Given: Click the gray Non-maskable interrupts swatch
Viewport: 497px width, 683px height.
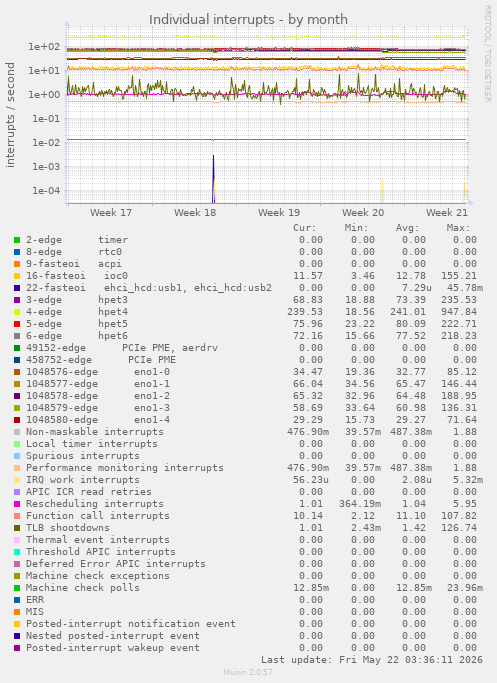Looking at the screenshot, I should click(17, 432).
